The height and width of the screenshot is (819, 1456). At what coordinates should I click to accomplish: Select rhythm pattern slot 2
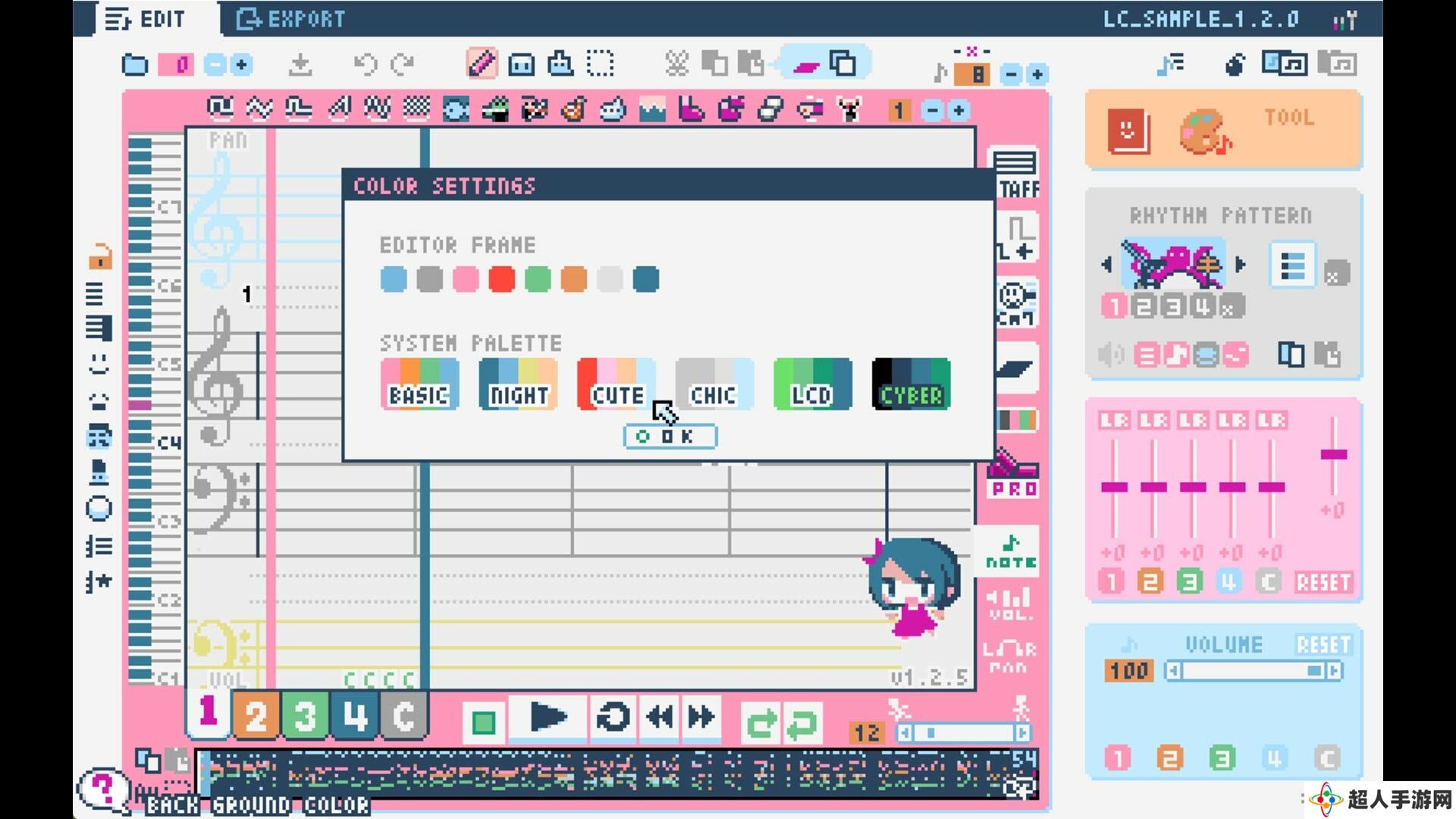(x=1144, y=306)
